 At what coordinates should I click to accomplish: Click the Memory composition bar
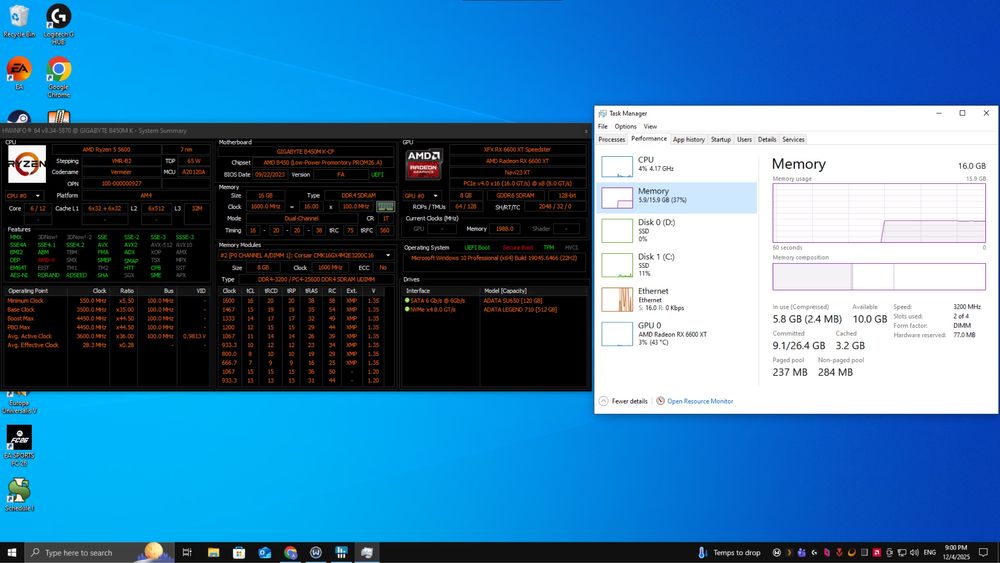coord(879,277)
